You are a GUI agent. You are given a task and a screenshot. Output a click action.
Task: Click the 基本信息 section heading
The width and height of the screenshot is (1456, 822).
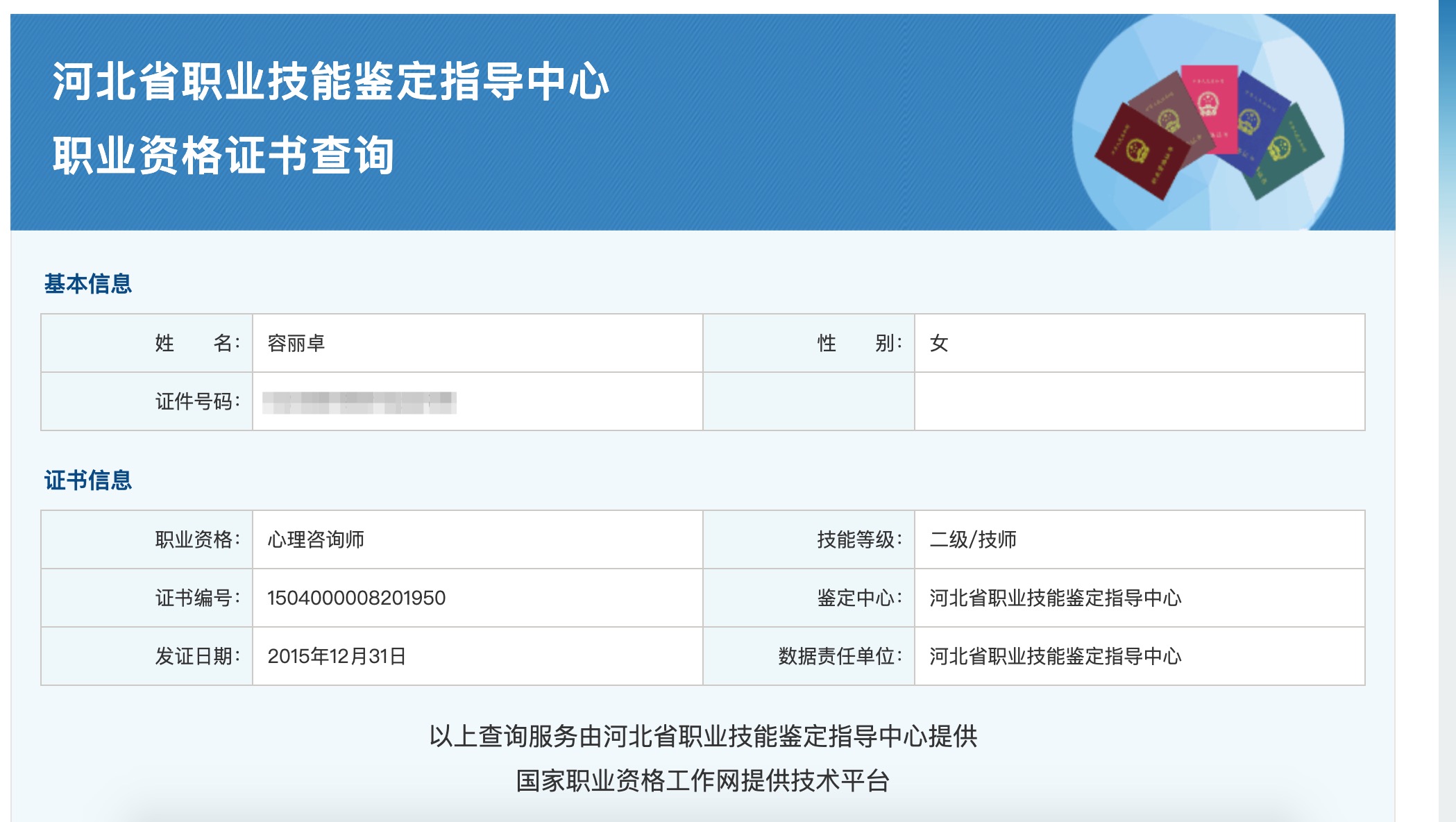point(88,283)
